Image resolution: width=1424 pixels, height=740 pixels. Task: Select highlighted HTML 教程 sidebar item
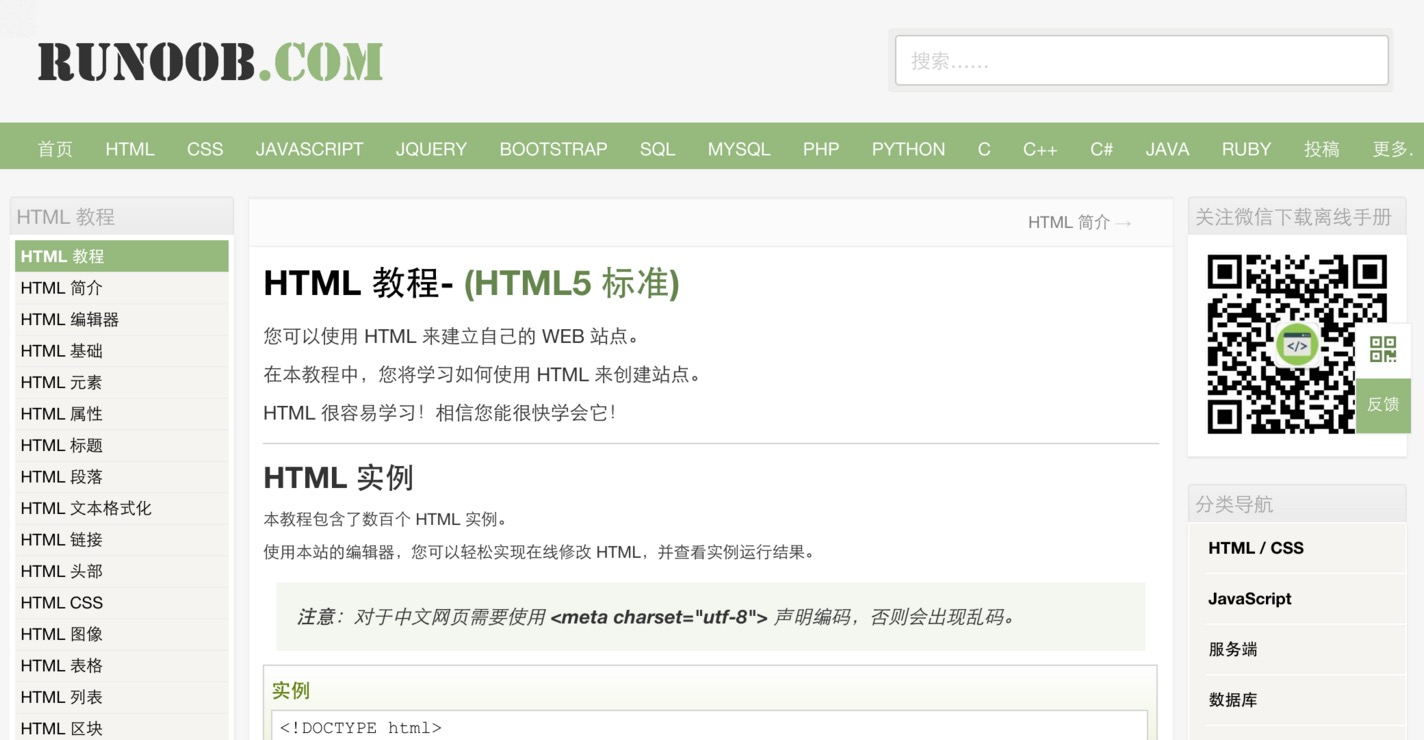62,256
